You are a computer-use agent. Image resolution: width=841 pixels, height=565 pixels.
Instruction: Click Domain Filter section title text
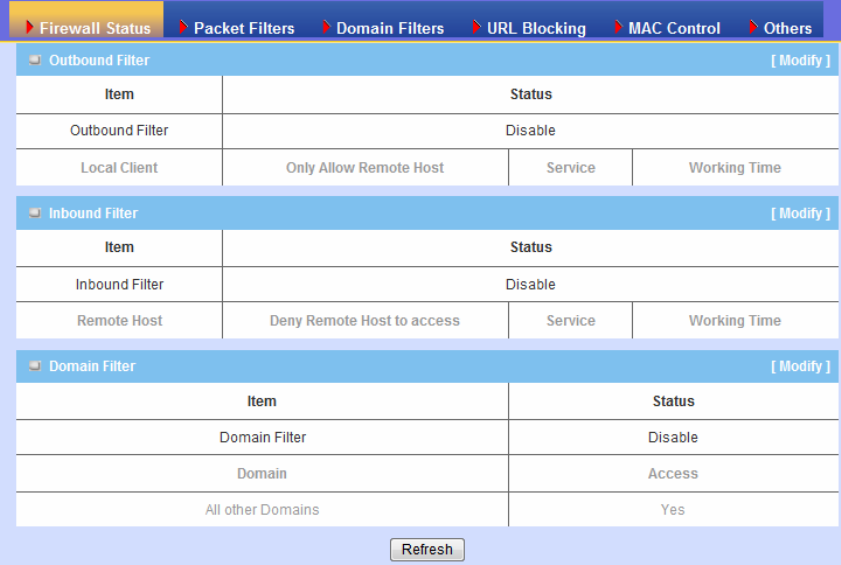point(92,366)
